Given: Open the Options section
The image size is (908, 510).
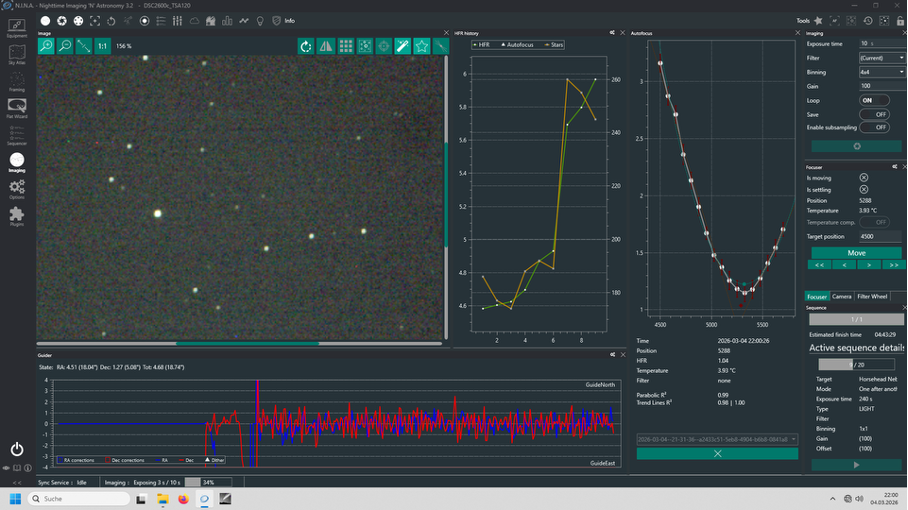Looking at the screenshot, I should (x=17, y=189).
